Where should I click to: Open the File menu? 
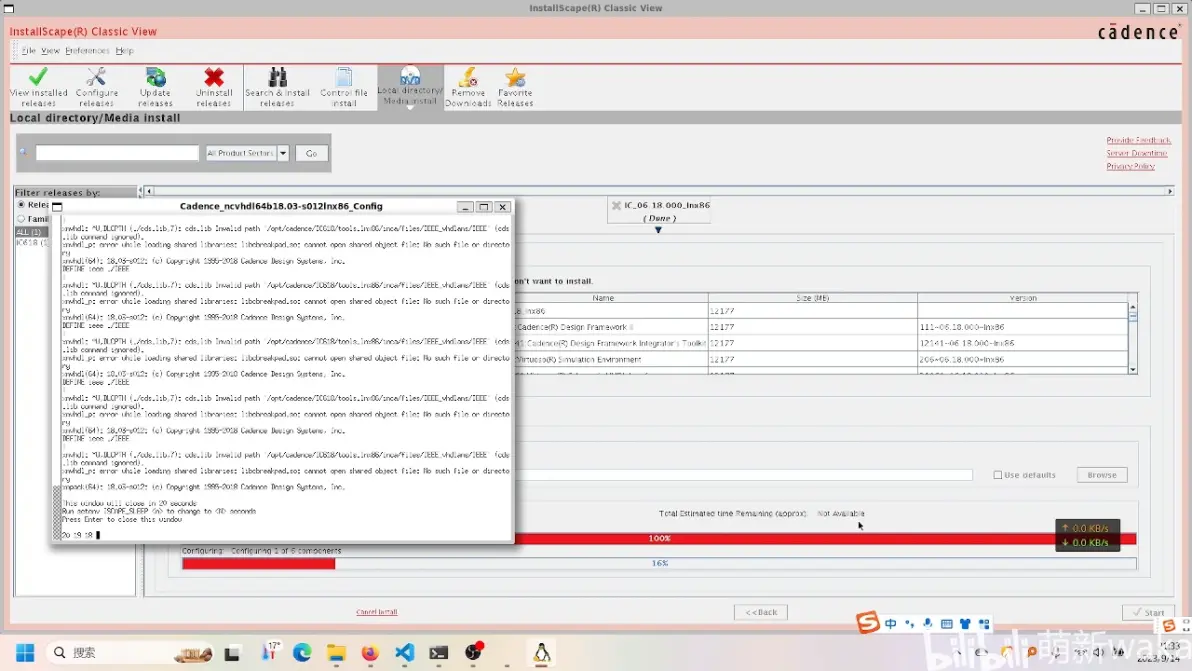click(28, 51)
